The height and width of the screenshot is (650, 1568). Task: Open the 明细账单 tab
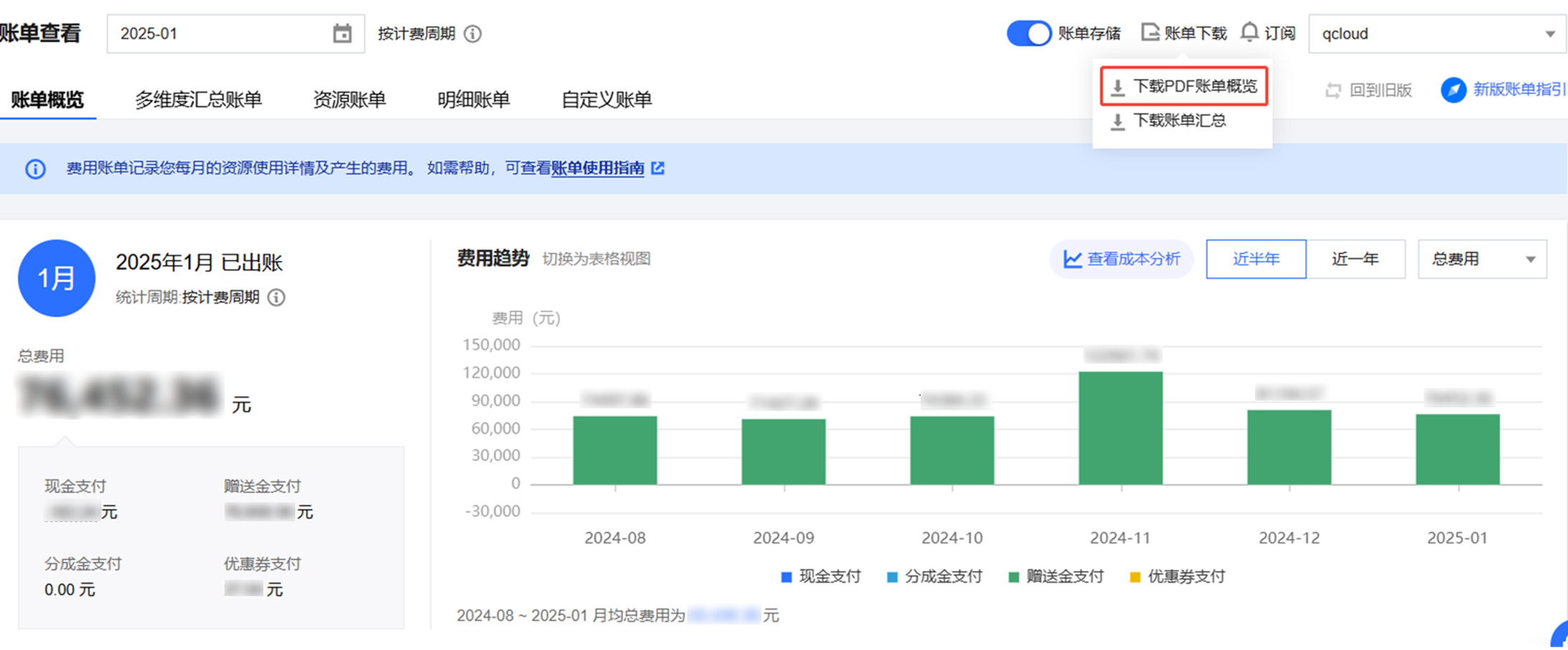click(473, 100)
